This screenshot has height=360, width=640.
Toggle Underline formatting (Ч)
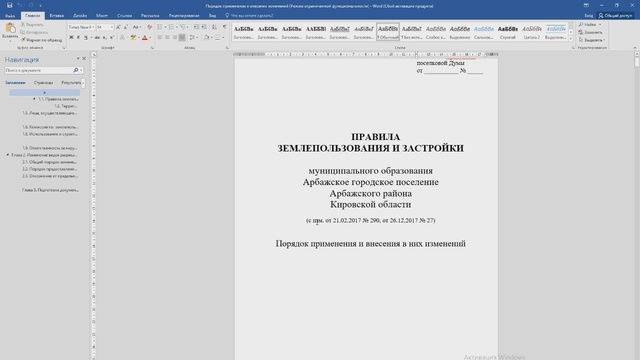coord(86,38)
